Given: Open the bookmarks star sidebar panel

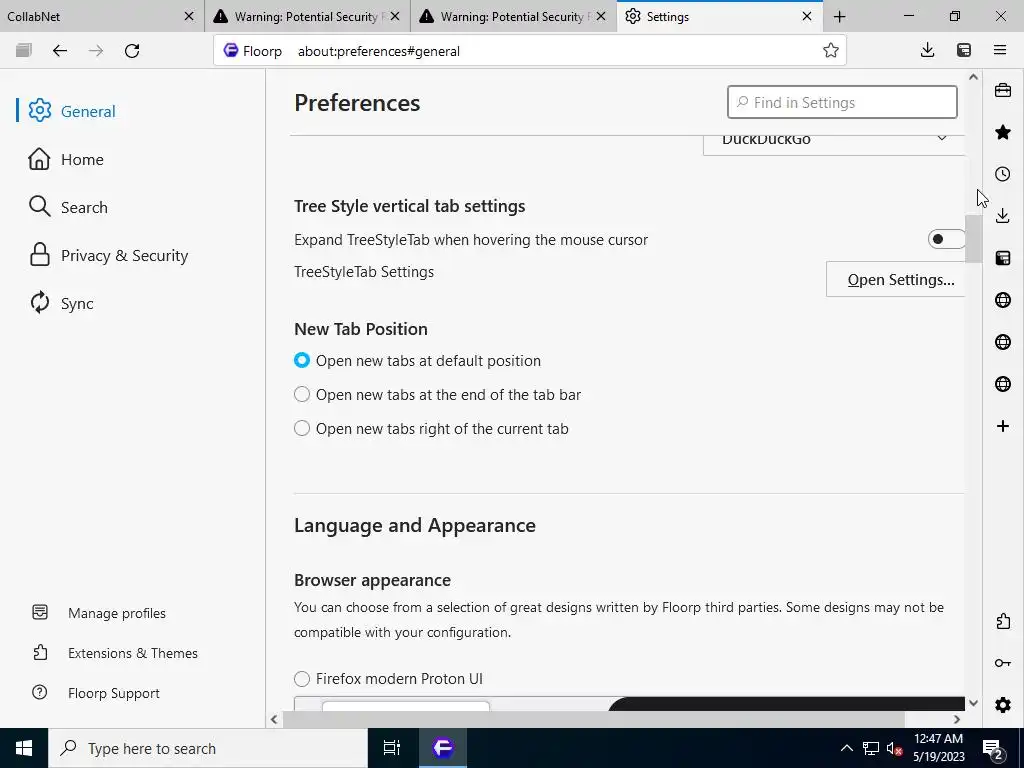Looking at the screenshot, I should (1003, 133).
